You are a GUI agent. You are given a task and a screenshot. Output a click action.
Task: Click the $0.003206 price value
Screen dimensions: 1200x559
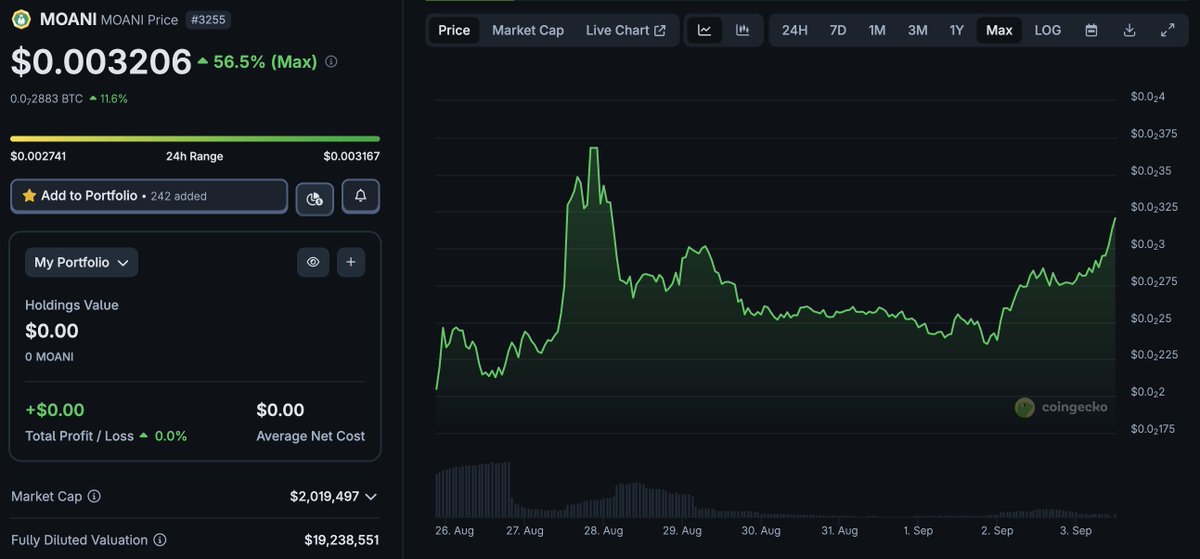[101, 62]
